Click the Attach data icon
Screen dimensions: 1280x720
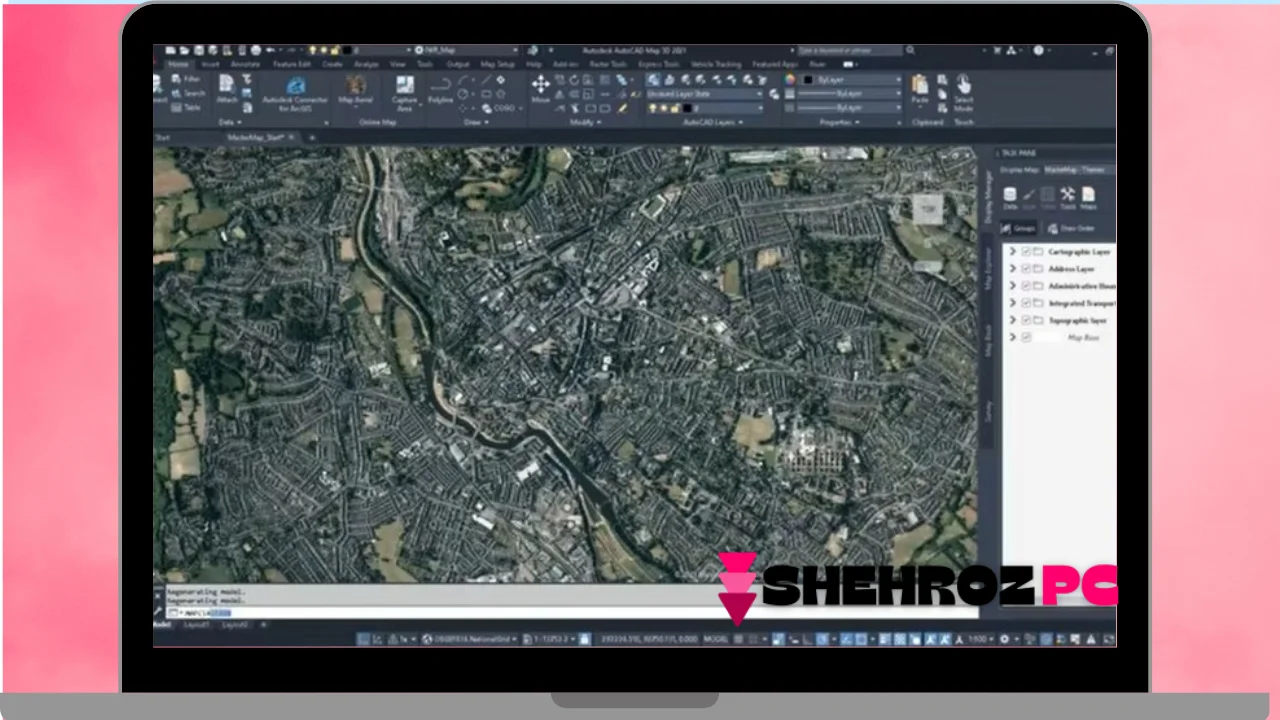[227, 90]
